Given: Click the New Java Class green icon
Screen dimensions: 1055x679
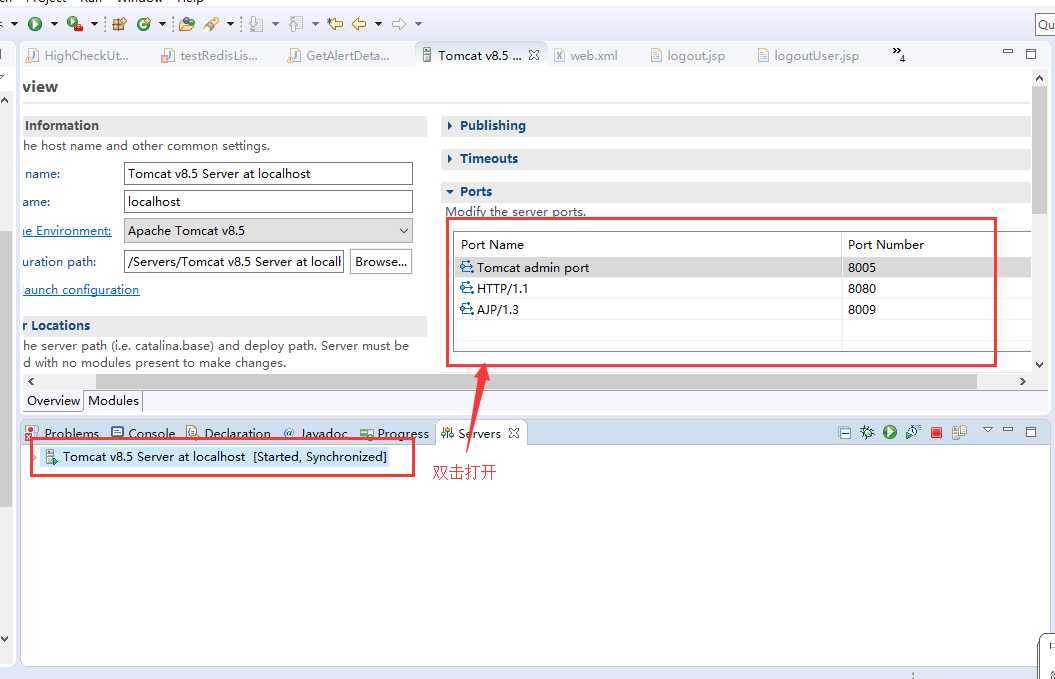Looking at the screenshot, I should [143, 24].
